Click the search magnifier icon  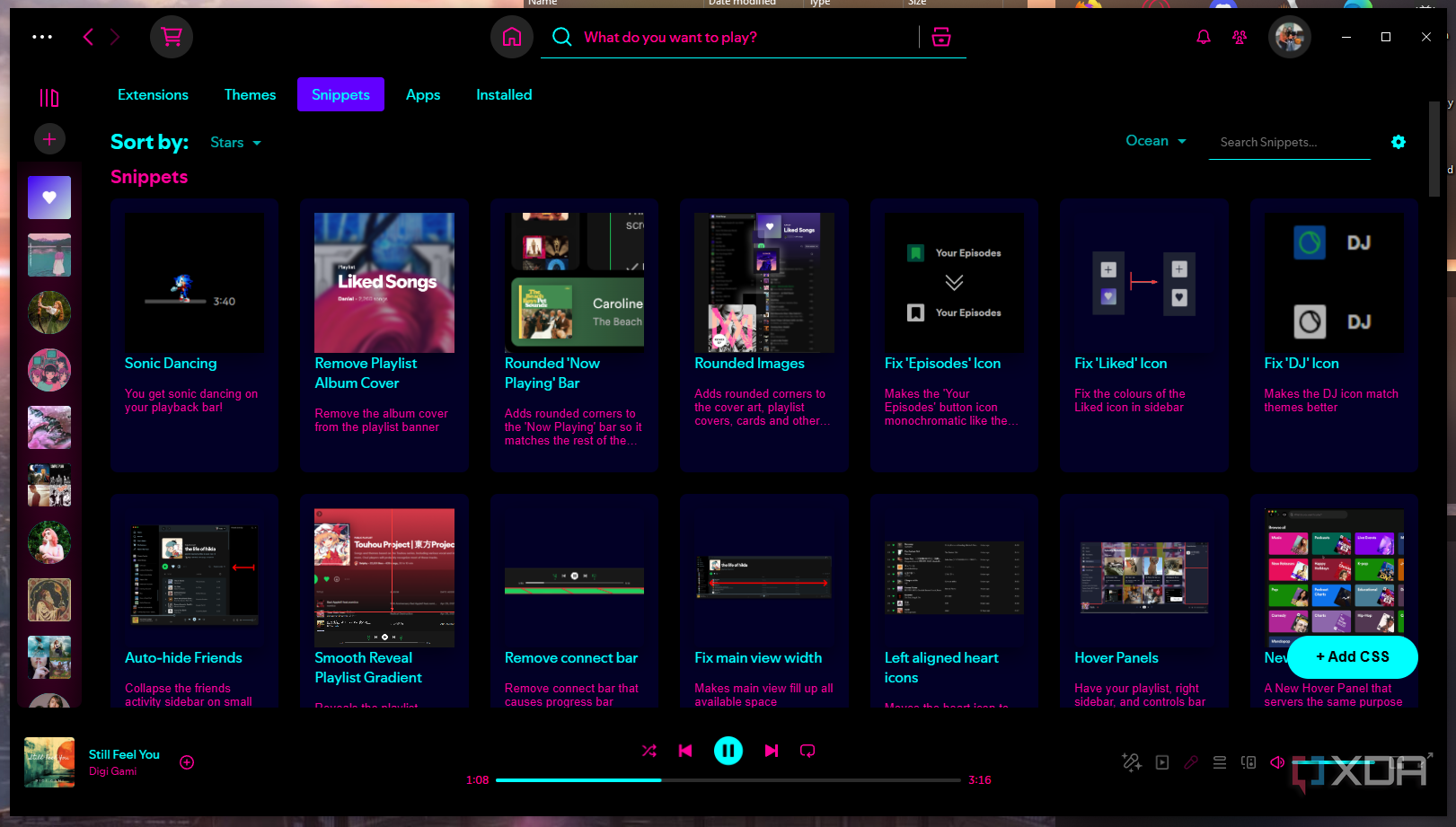coord(562,37)
